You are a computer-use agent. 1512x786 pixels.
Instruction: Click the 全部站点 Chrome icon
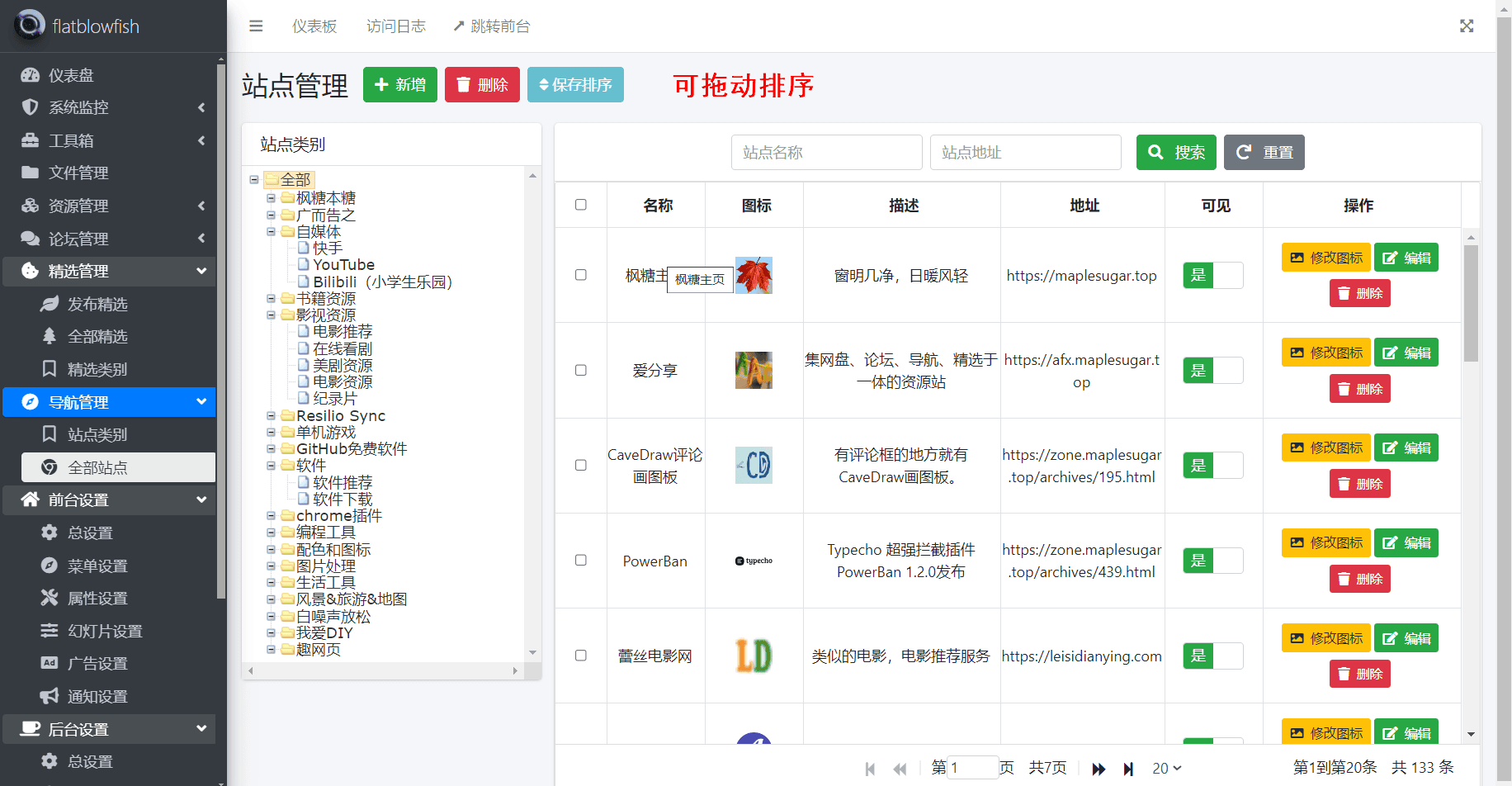50,467
